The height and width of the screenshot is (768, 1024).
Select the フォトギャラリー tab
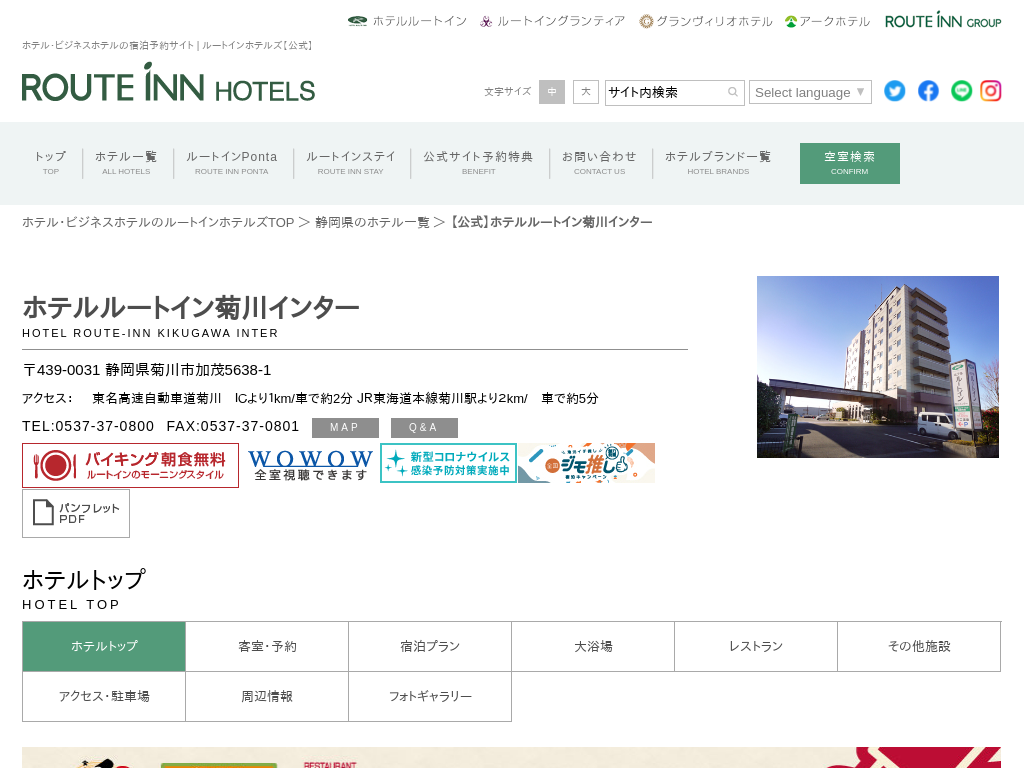point(430,697)
